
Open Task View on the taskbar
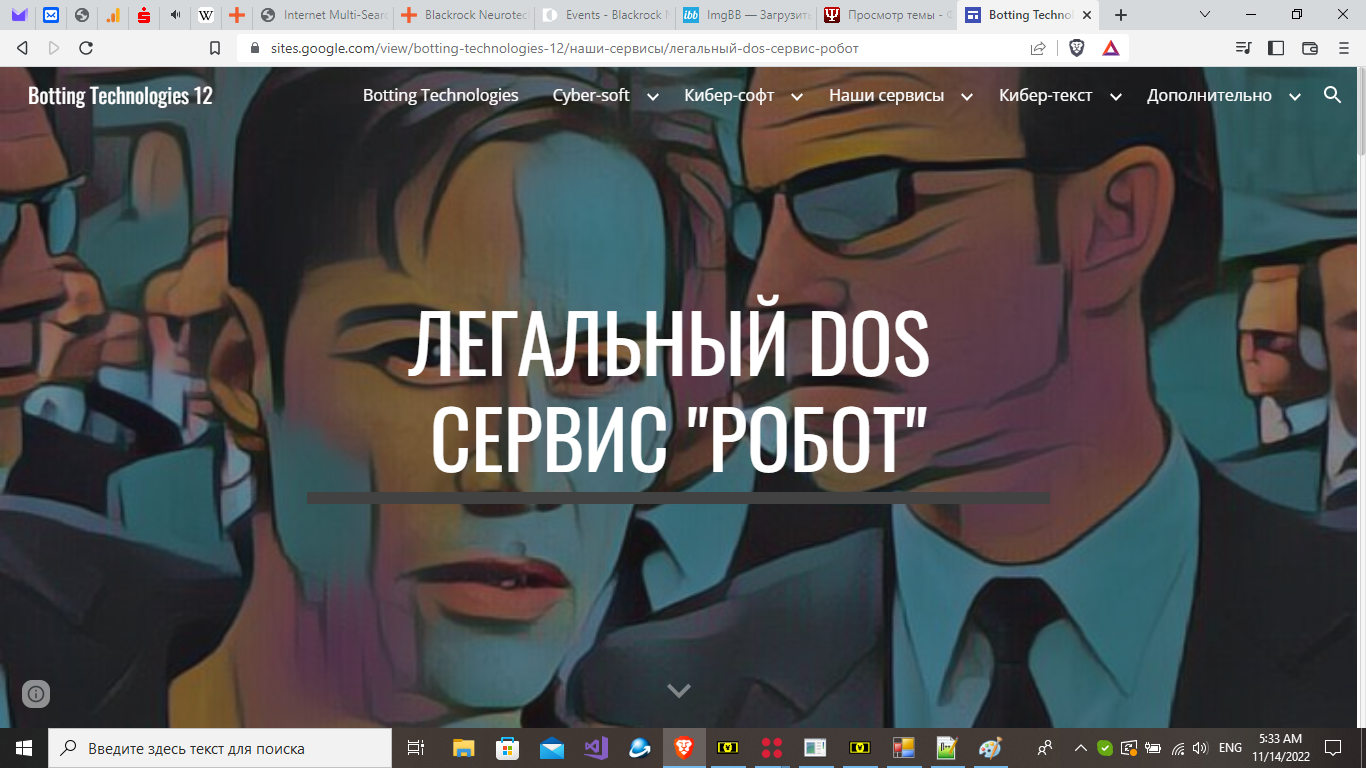coord(416,748)
